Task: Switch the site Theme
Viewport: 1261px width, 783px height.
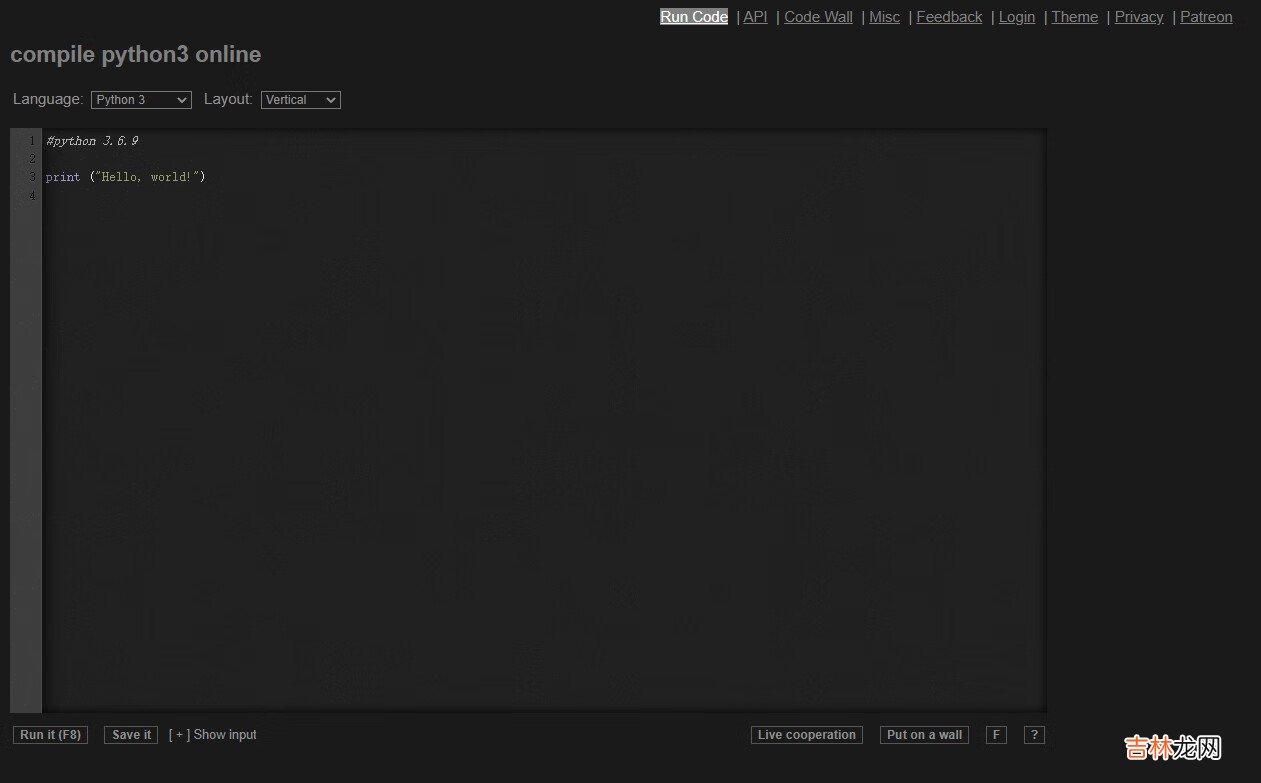Action: click(x=1074, y=17)
